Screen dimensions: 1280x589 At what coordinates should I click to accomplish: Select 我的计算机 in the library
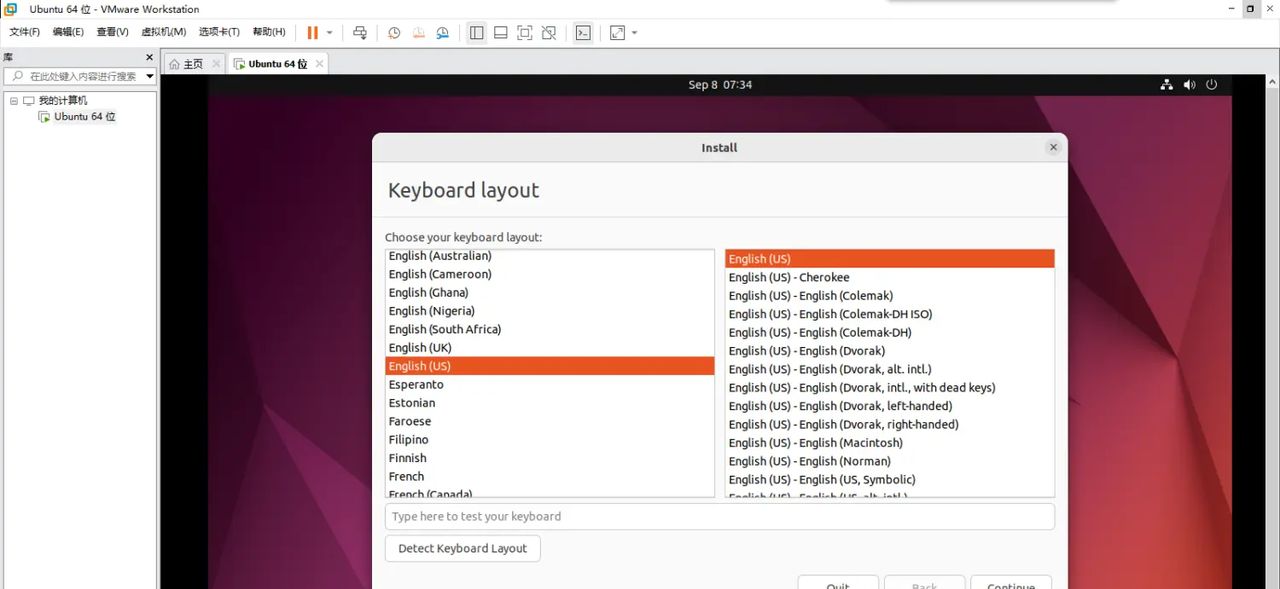(62, 101)
